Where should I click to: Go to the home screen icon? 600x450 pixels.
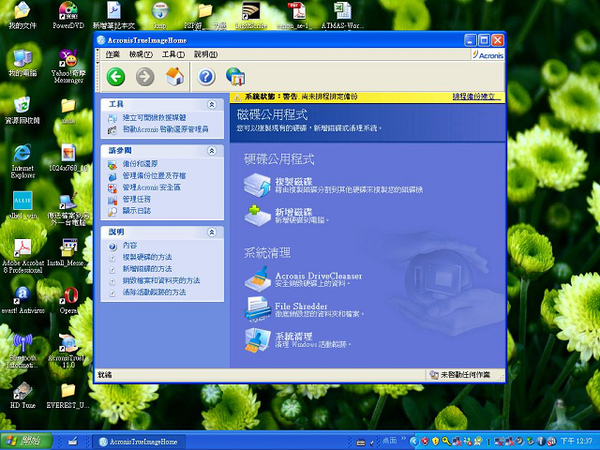coord(175,76)
